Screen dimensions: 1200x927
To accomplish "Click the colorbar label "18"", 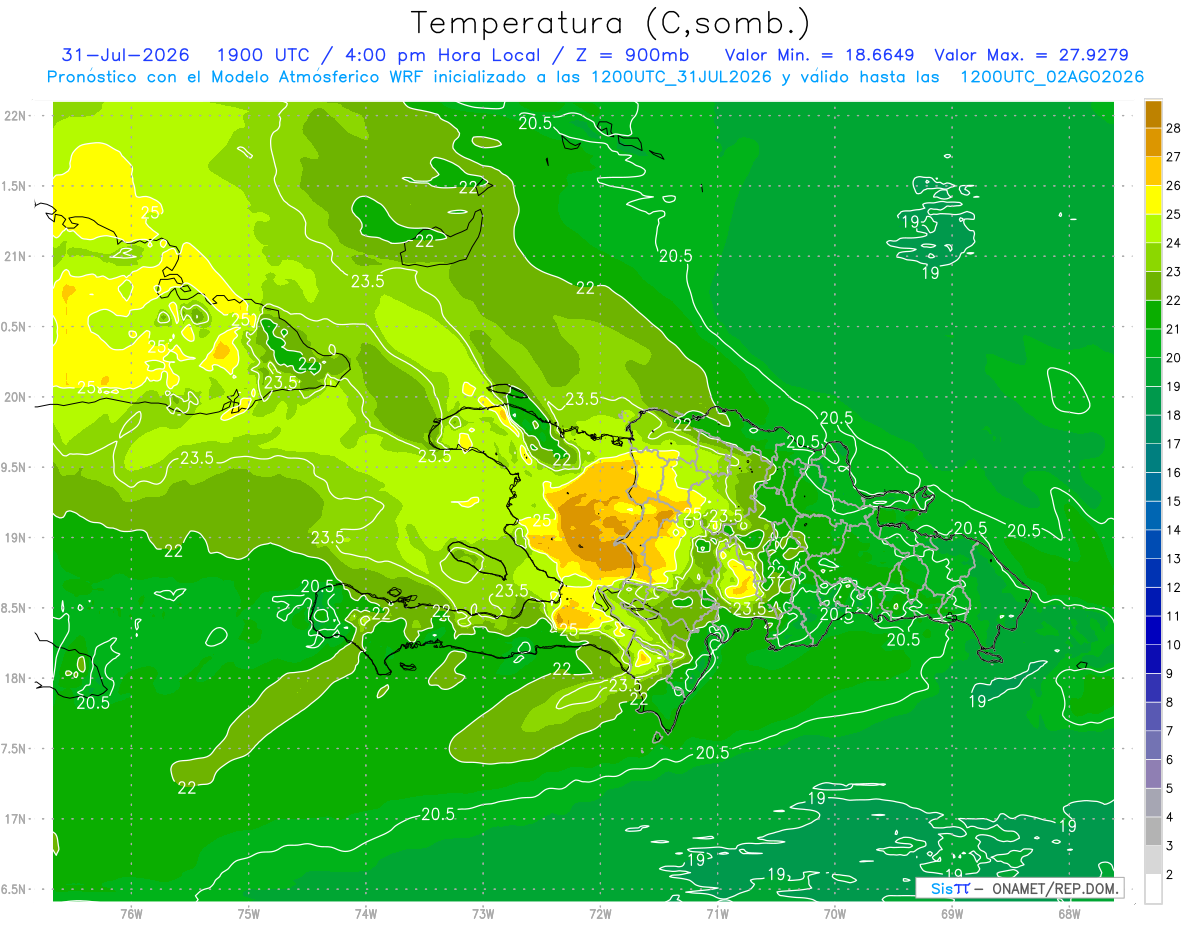I will coord(1174,415).
